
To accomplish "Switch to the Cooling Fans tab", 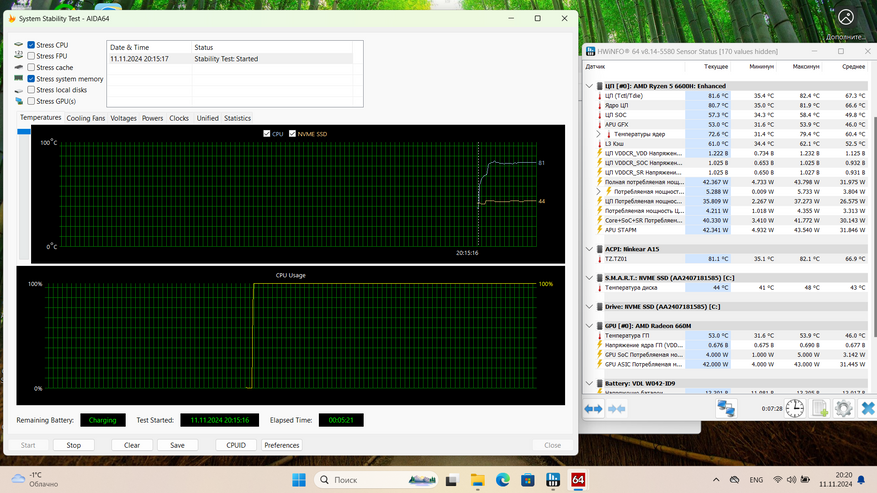I will coord(86,118).
